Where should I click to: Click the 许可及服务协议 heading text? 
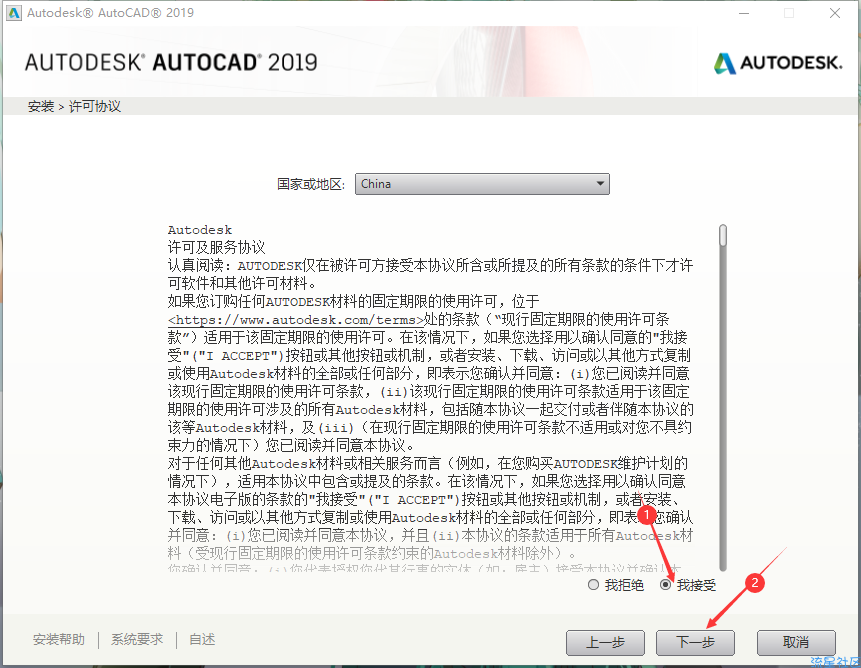216,247
